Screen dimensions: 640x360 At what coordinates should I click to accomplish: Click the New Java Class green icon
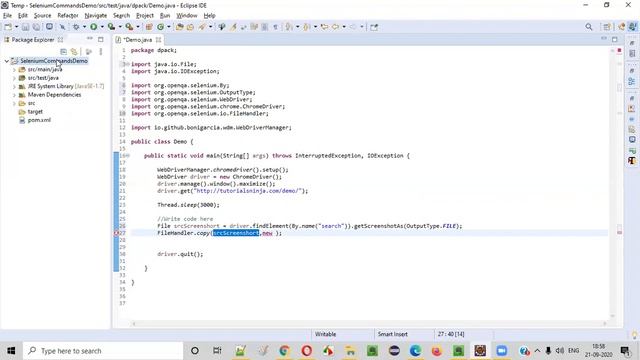tap(160, 27)
